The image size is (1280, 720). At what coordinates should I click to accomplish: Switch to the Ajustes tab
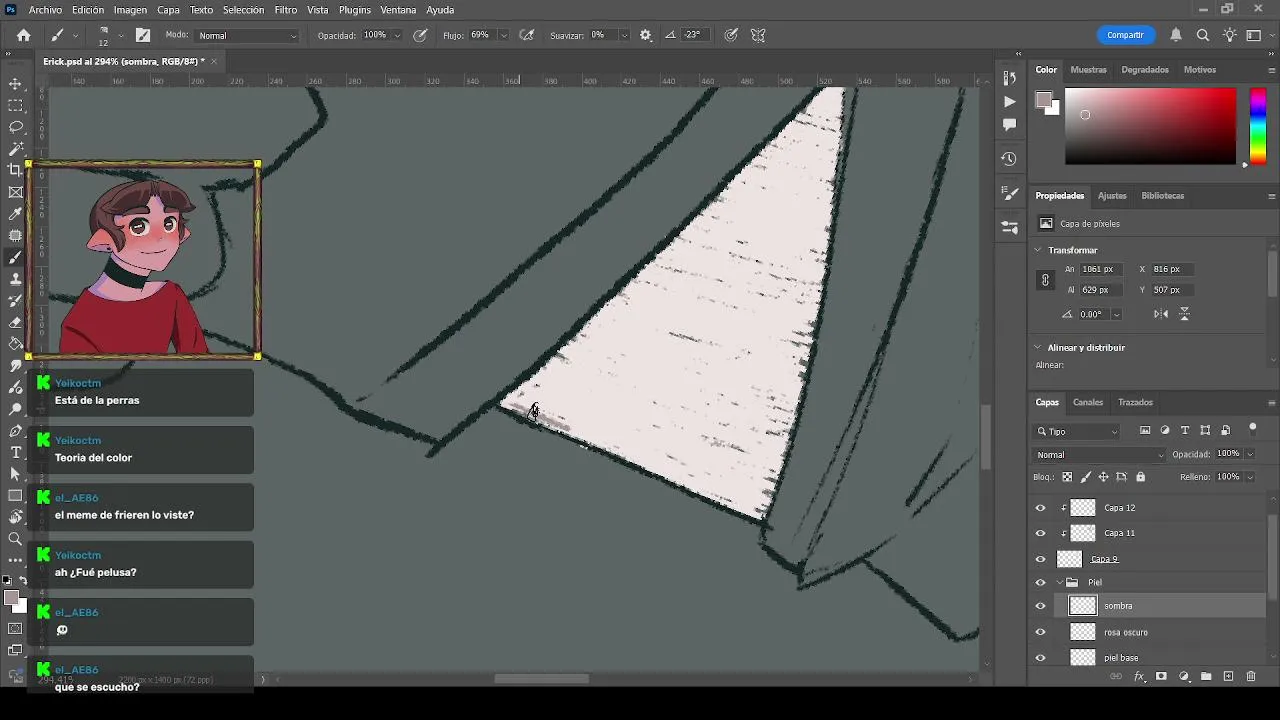pos(1112,196)
